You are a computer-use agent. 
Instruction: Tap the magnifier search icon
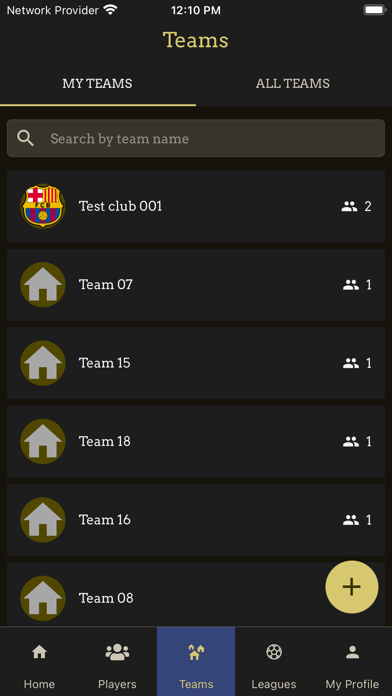pyautogui.click(x=25, y=138)
